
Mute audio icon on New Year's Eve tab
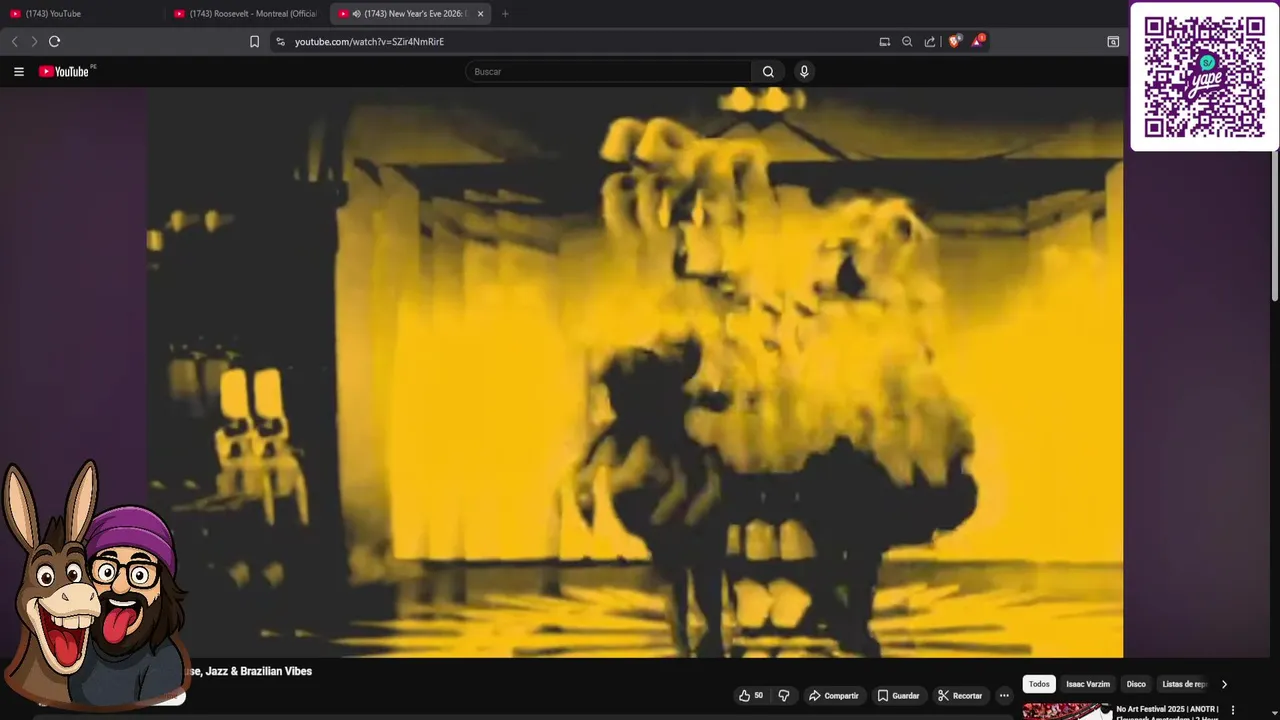pyautogui.click(x=356, y=14)
